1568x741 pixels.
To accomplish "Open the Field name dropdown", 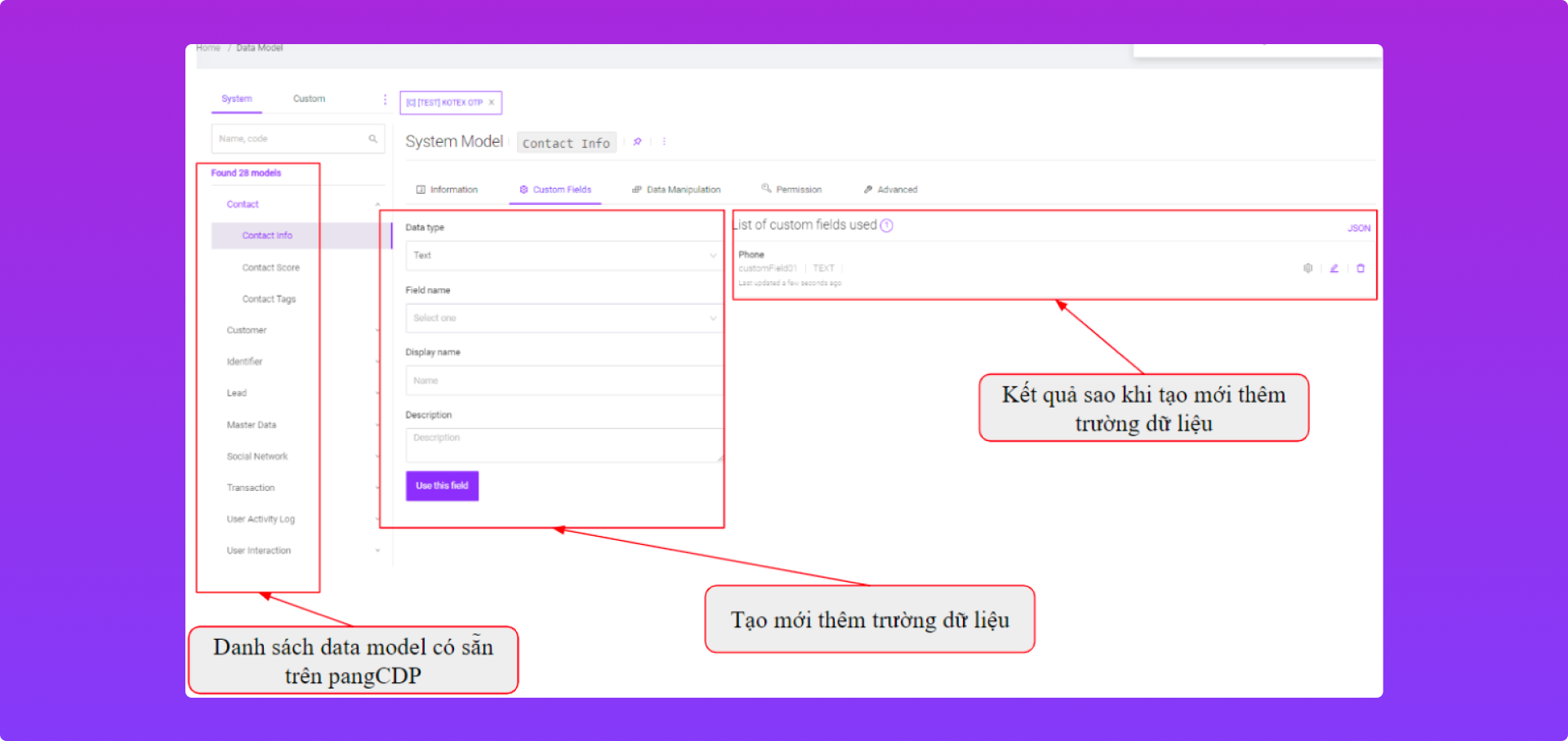I will 562,319.
